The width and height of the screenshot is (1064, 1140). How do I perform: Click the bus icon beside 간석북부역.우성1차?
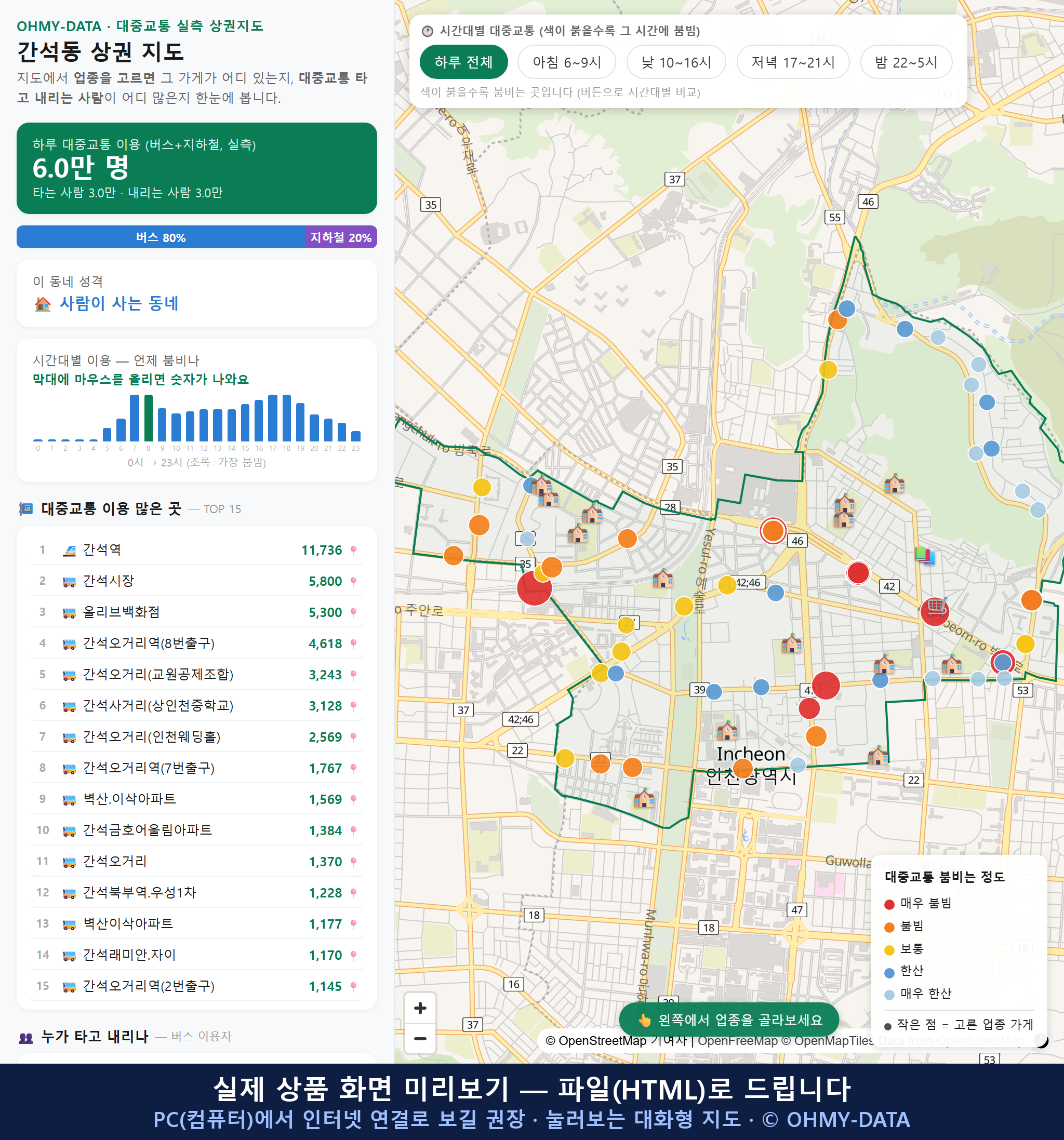click(69, 893)
